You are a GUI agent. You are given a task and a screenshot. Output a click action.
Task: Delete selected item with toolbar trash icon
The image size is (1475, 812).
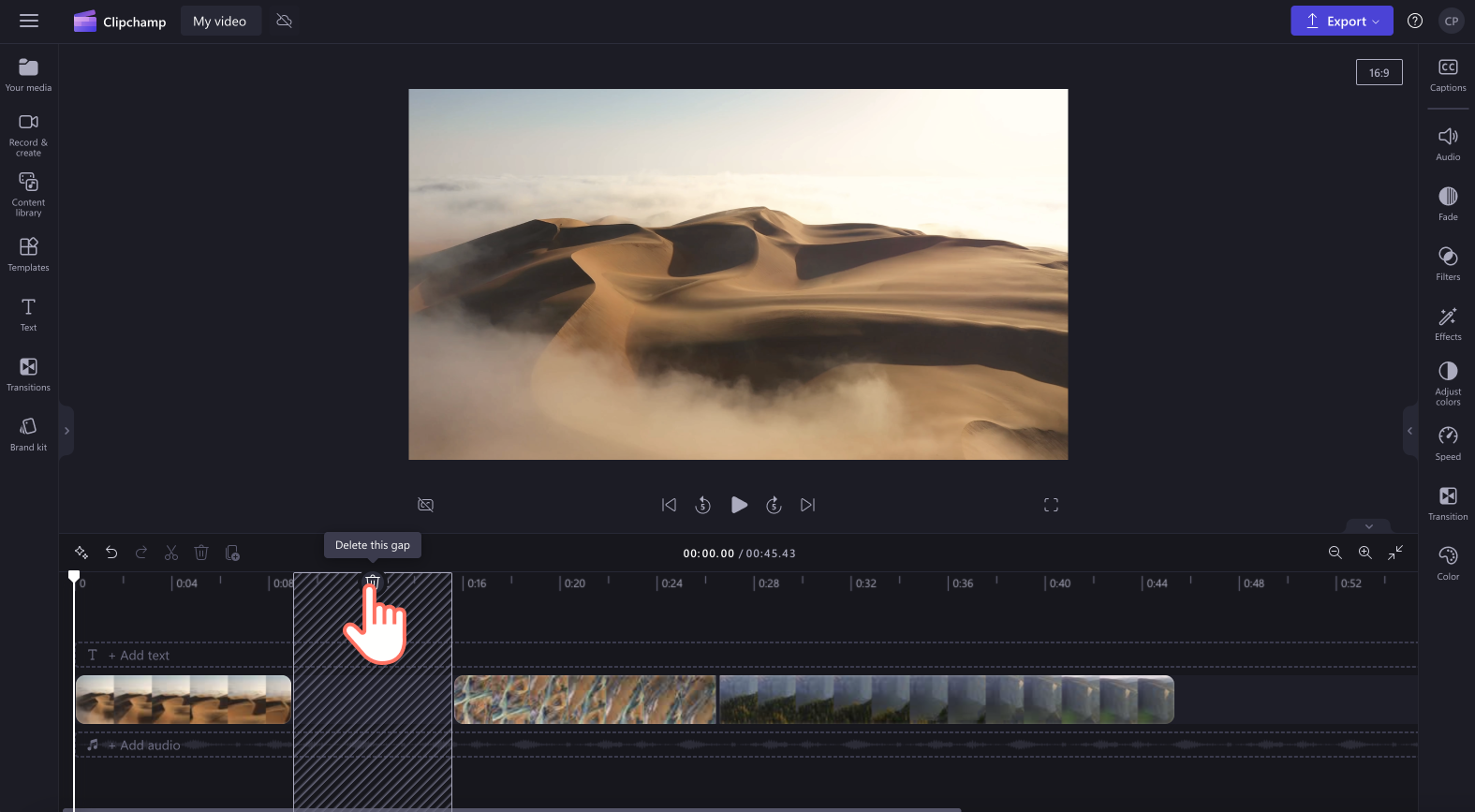click(201, 553)
